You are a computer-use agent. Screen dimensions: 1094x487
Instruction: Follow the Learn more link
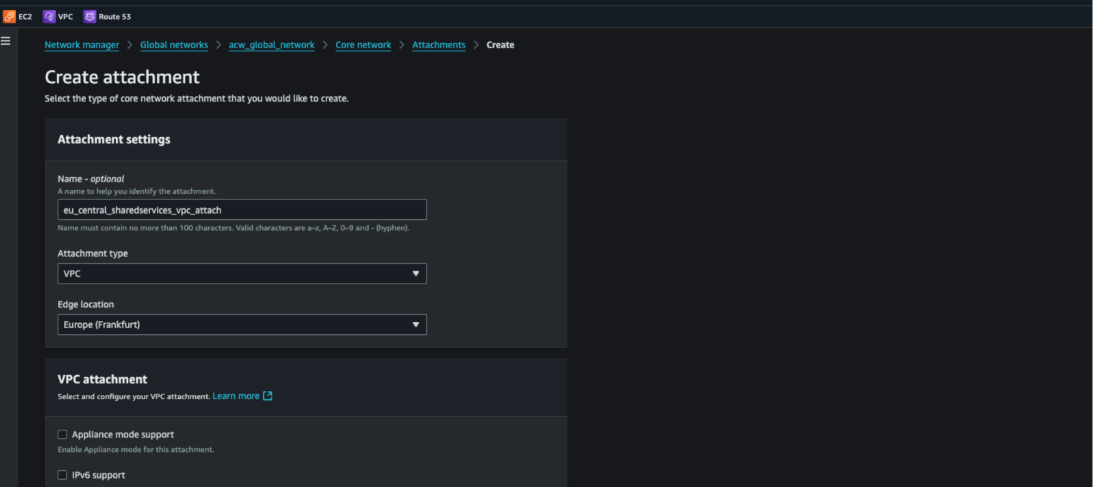point(236,396)
